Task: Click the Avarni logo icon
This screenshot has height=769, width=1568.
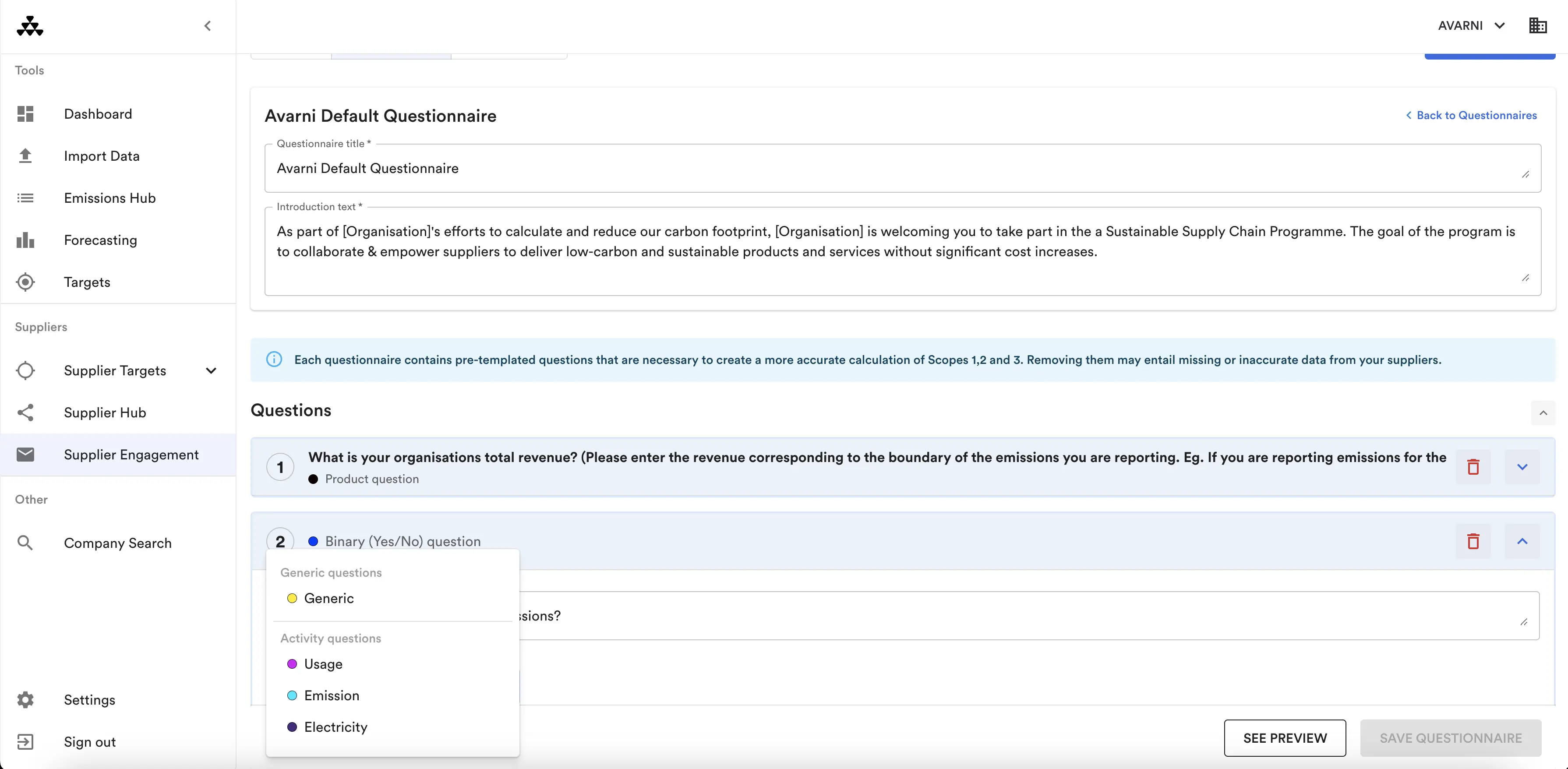Action: point(30,25)
